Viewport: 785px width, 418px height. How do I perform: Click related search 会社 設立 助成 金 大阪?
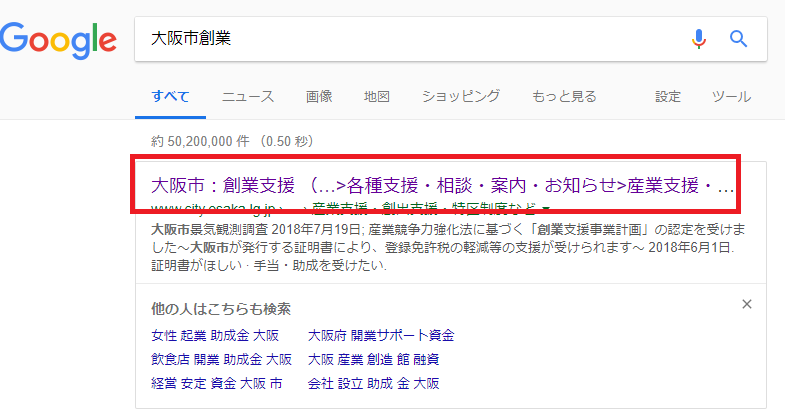pos(374,383)
